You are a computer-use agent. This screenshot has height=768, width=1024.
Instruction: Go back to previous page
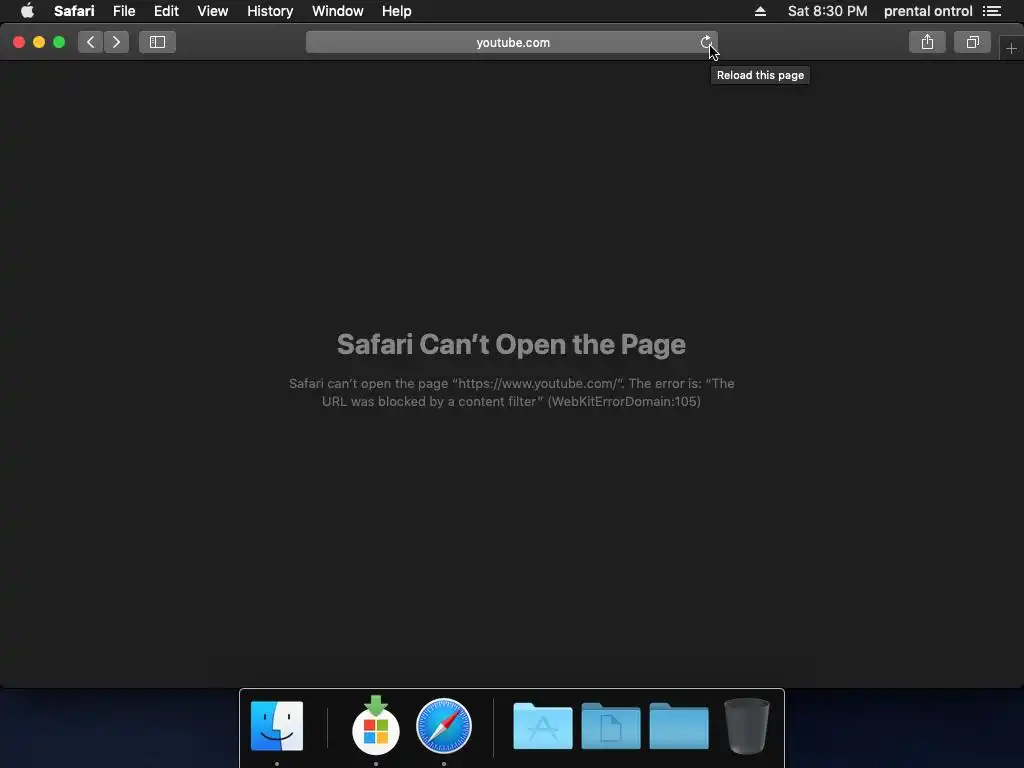coord(91,42)
